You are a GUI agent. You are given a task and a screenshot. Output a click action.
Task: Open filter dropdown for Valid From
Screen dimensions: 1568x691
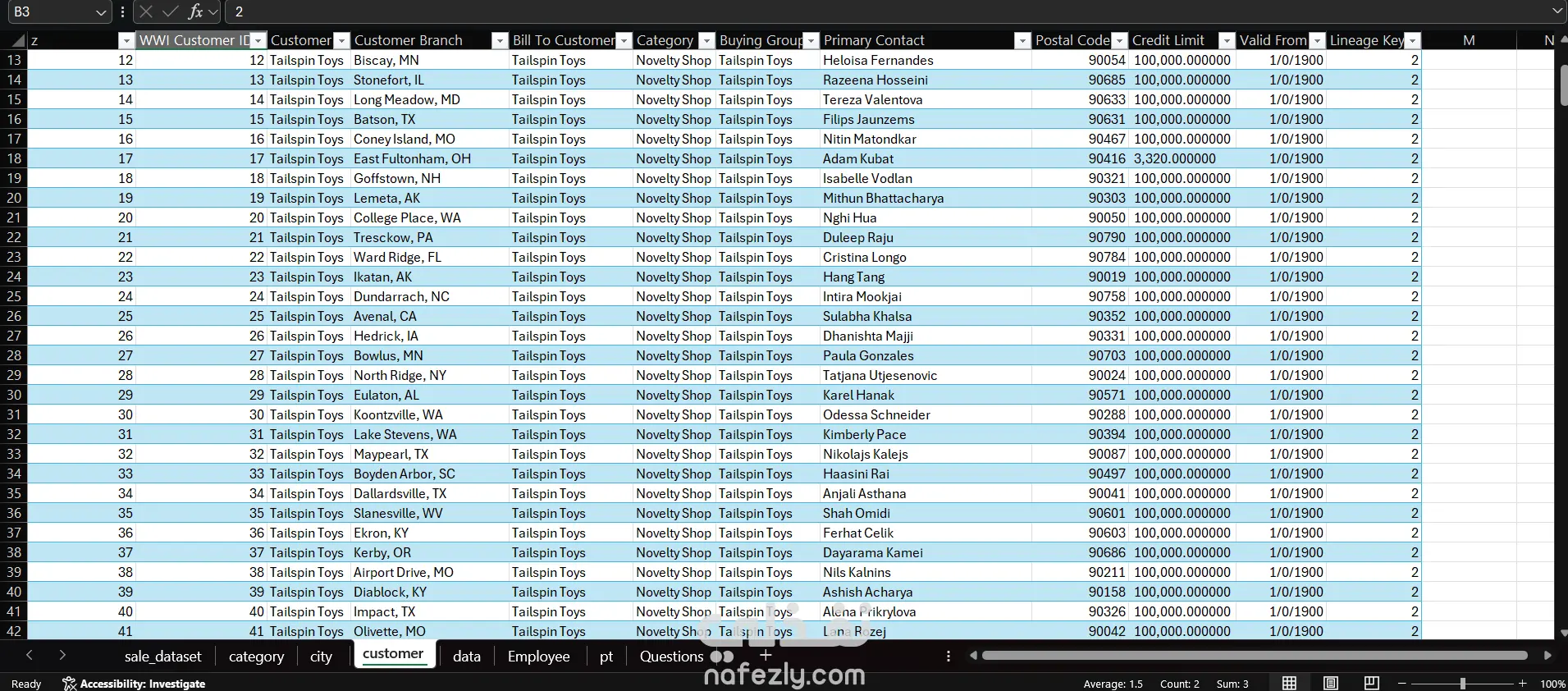coord(1317,40)
